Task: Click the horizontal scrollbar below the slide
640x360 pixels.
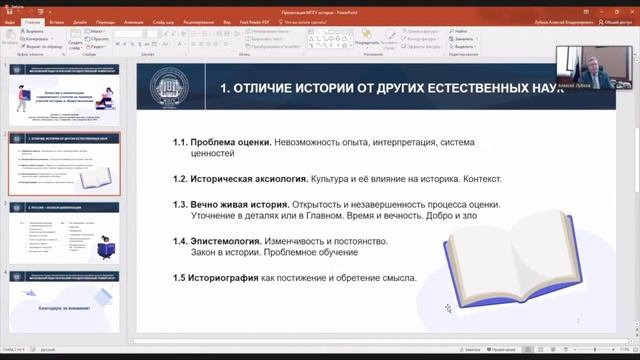Action: [x=380, y=341]
